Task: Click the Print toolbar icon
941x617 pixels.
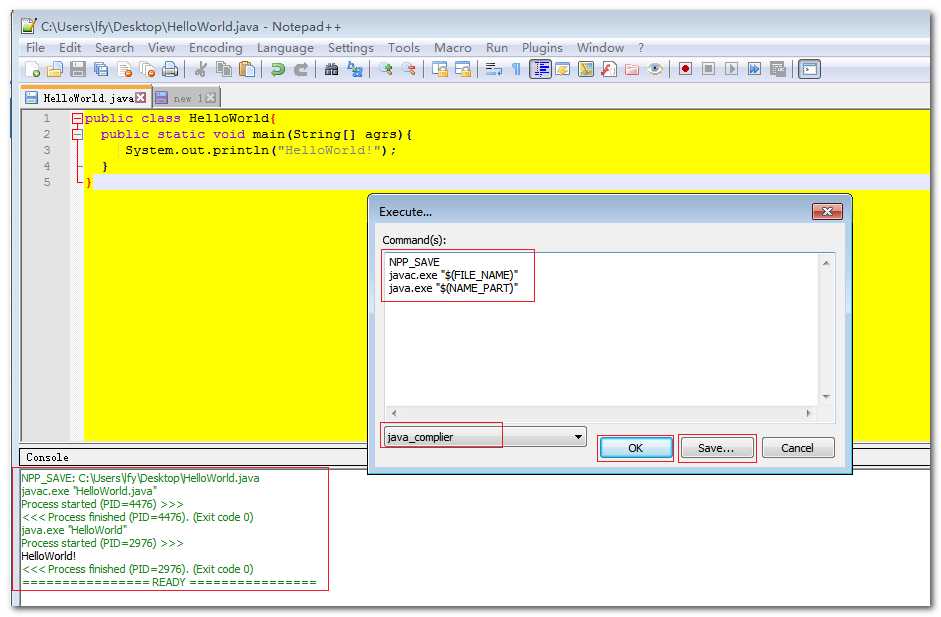Action: [170, 70]
